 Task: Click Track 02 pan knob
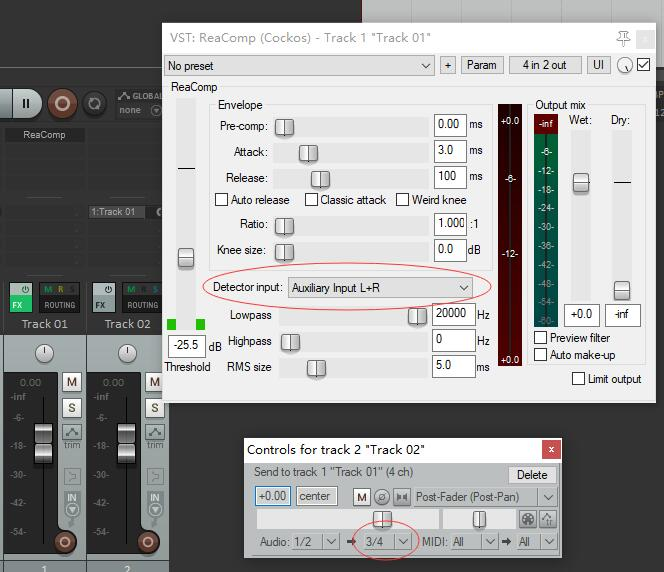pos(127,354)
